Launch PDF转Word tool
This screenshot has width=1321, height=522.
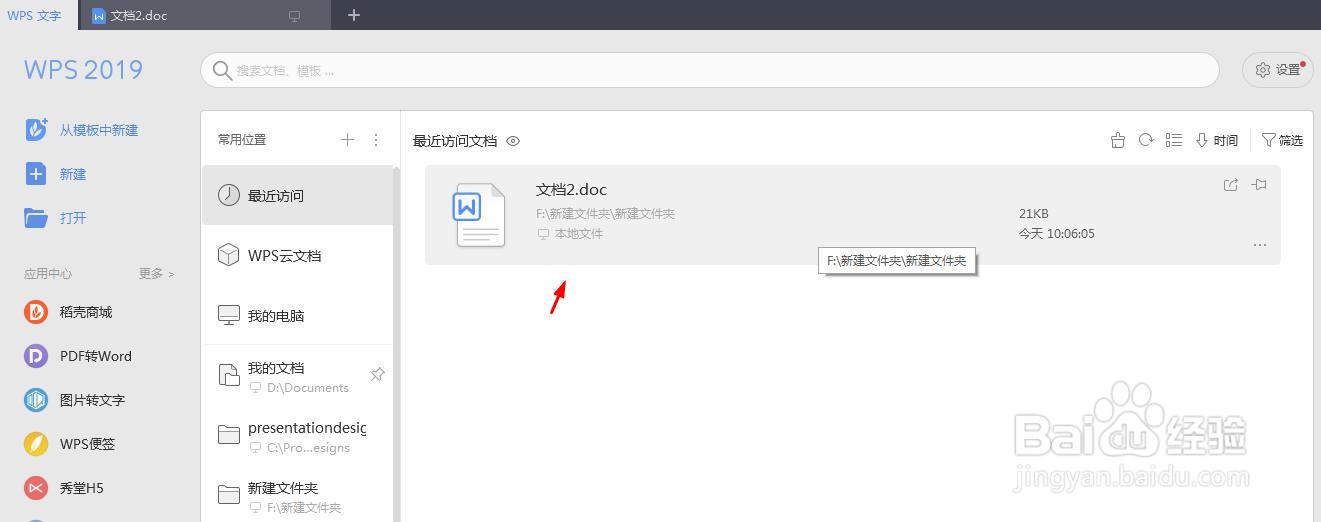[x=78, y=356]
